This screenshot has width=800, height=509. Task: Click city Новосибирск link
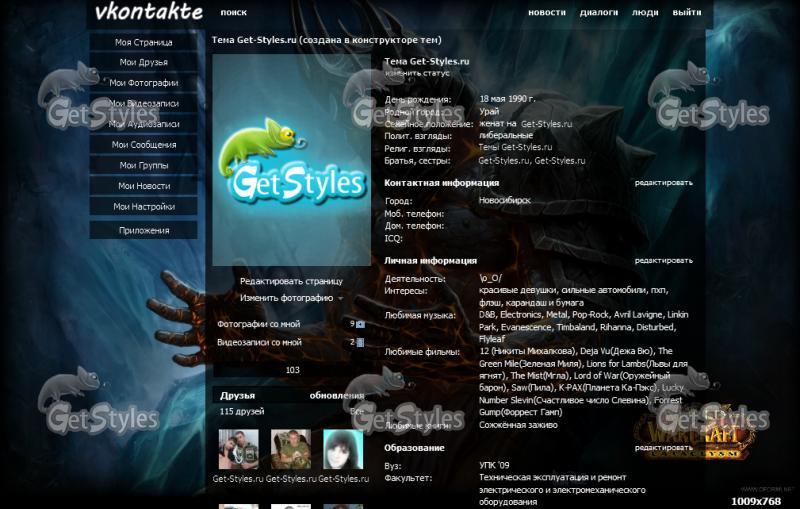pos(505,200)
